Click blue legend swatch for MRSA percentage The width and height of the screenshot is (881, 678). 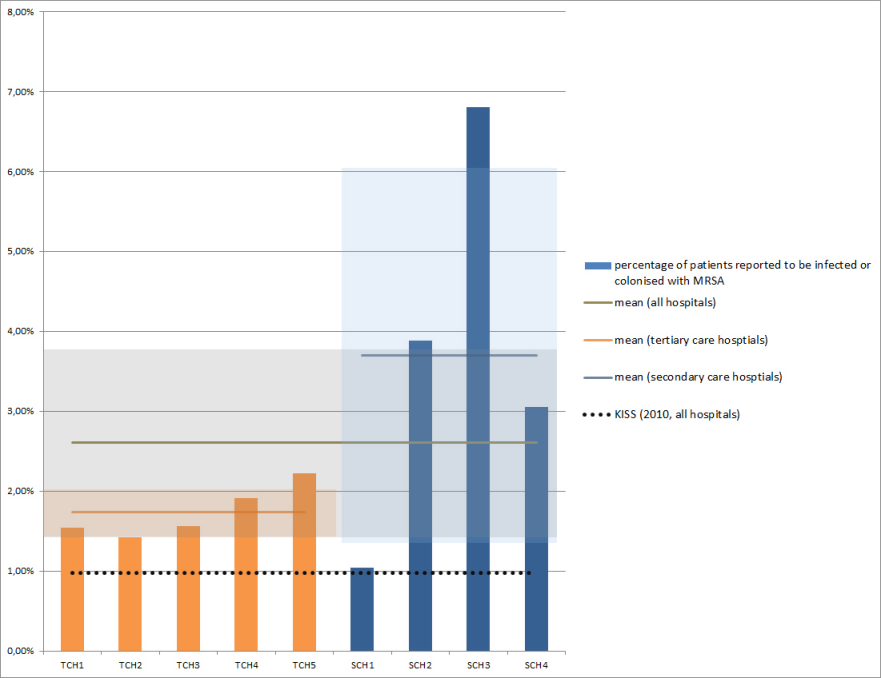(597, 265)
